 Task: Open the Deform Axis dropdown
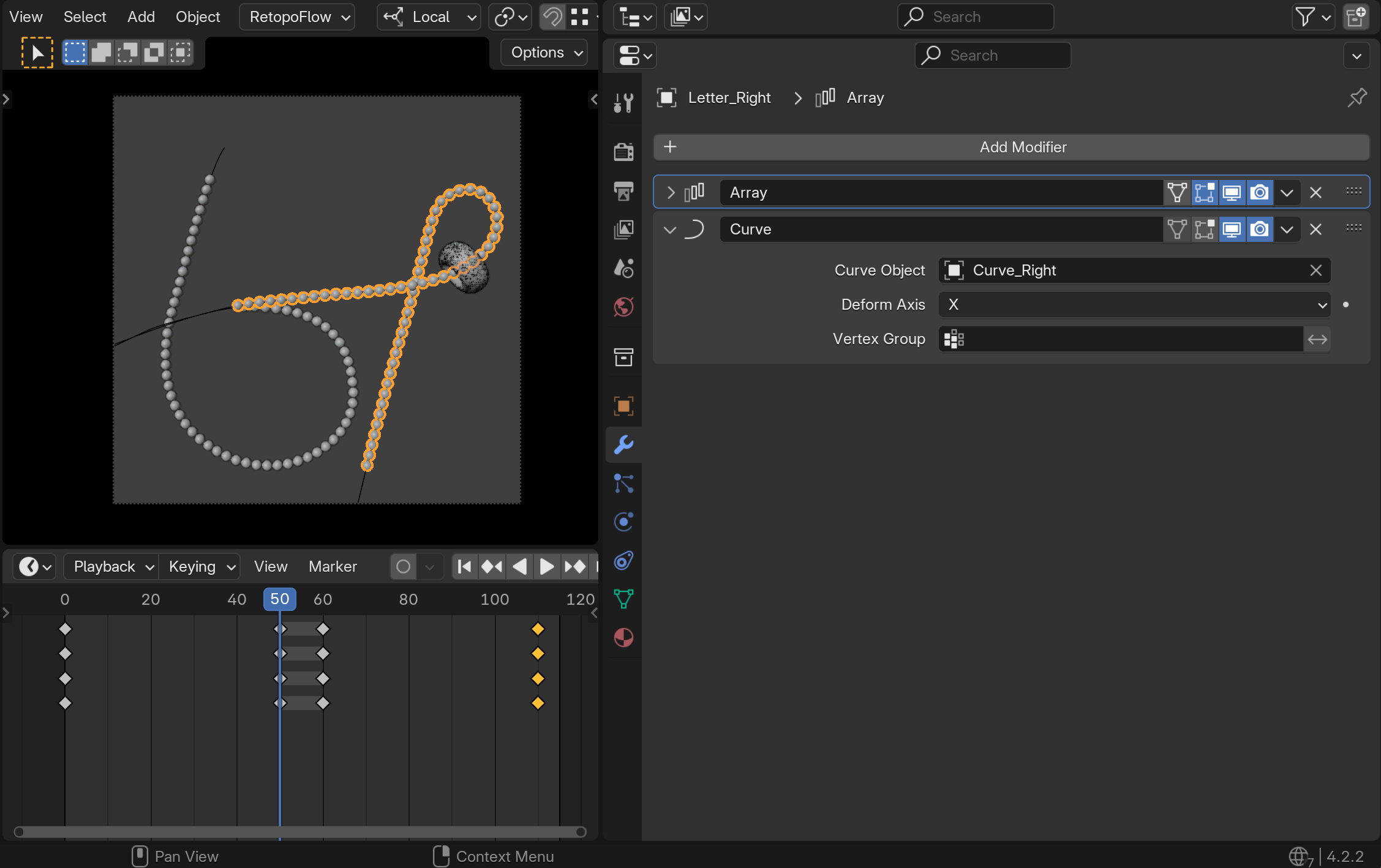(1134, 305)
